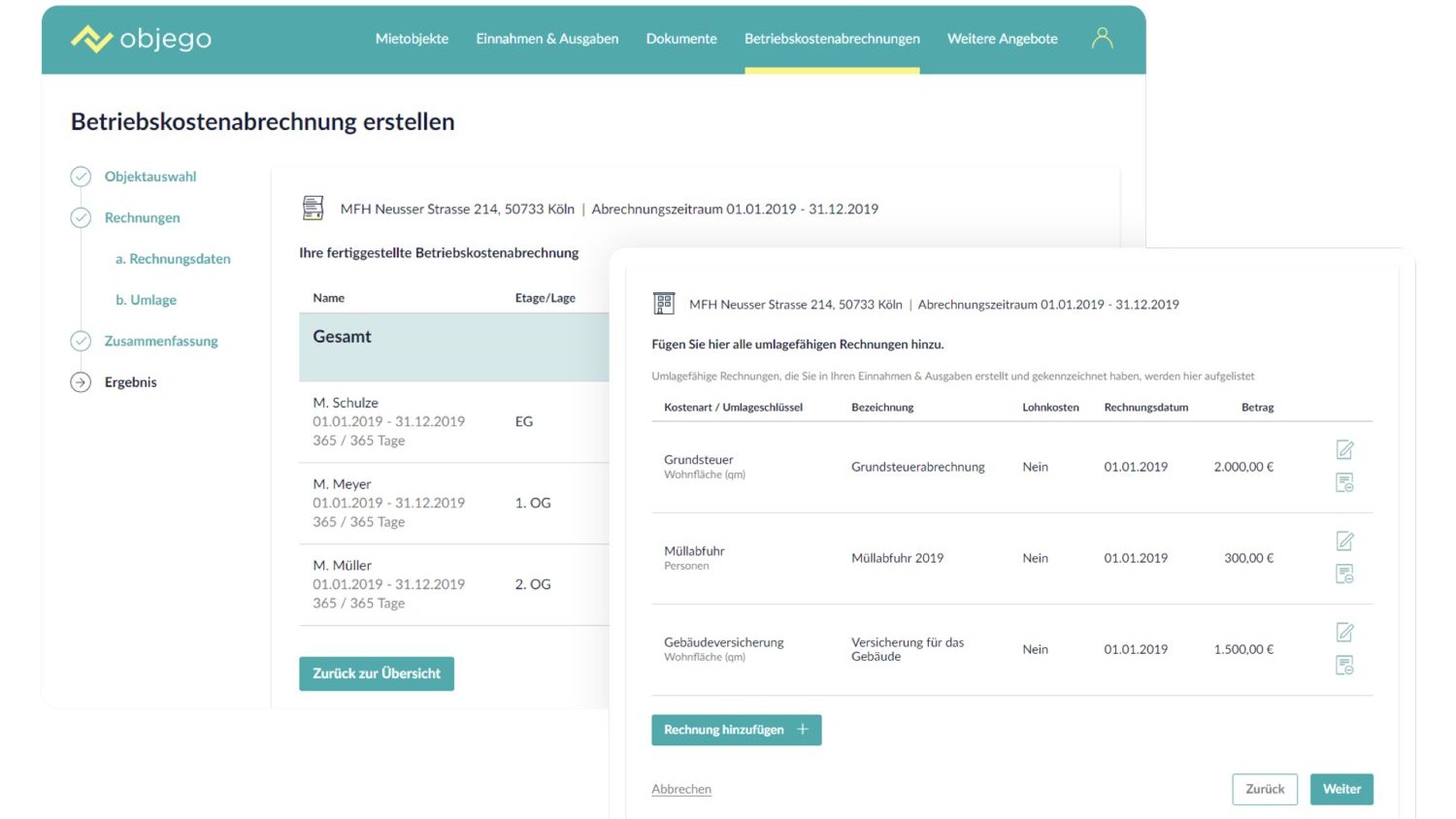
Task: Go to Zusammenfassung step
Action: coord(161,341)
